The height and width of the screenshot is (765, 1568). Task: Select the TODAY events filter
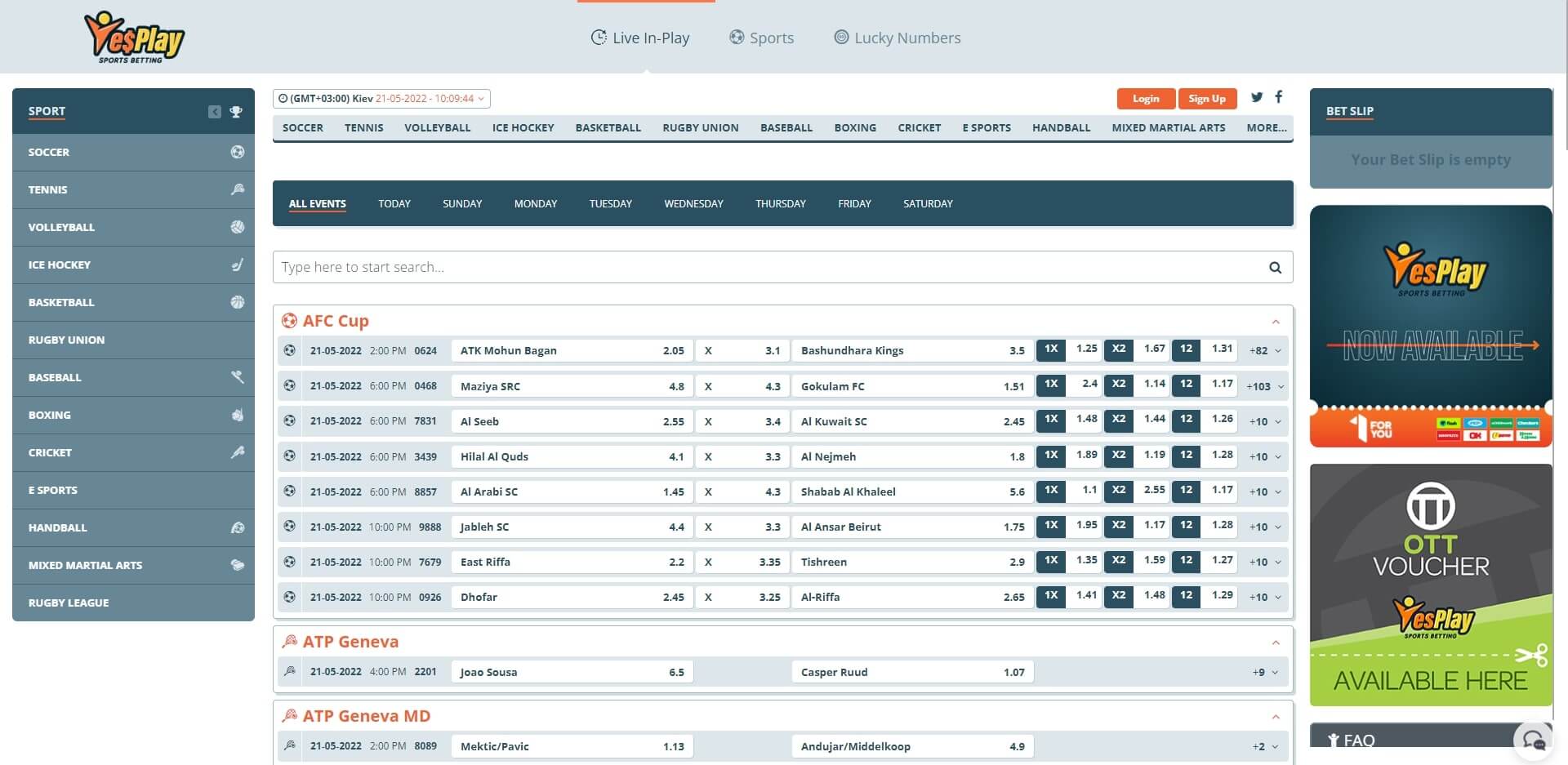[x=394, y=204]
